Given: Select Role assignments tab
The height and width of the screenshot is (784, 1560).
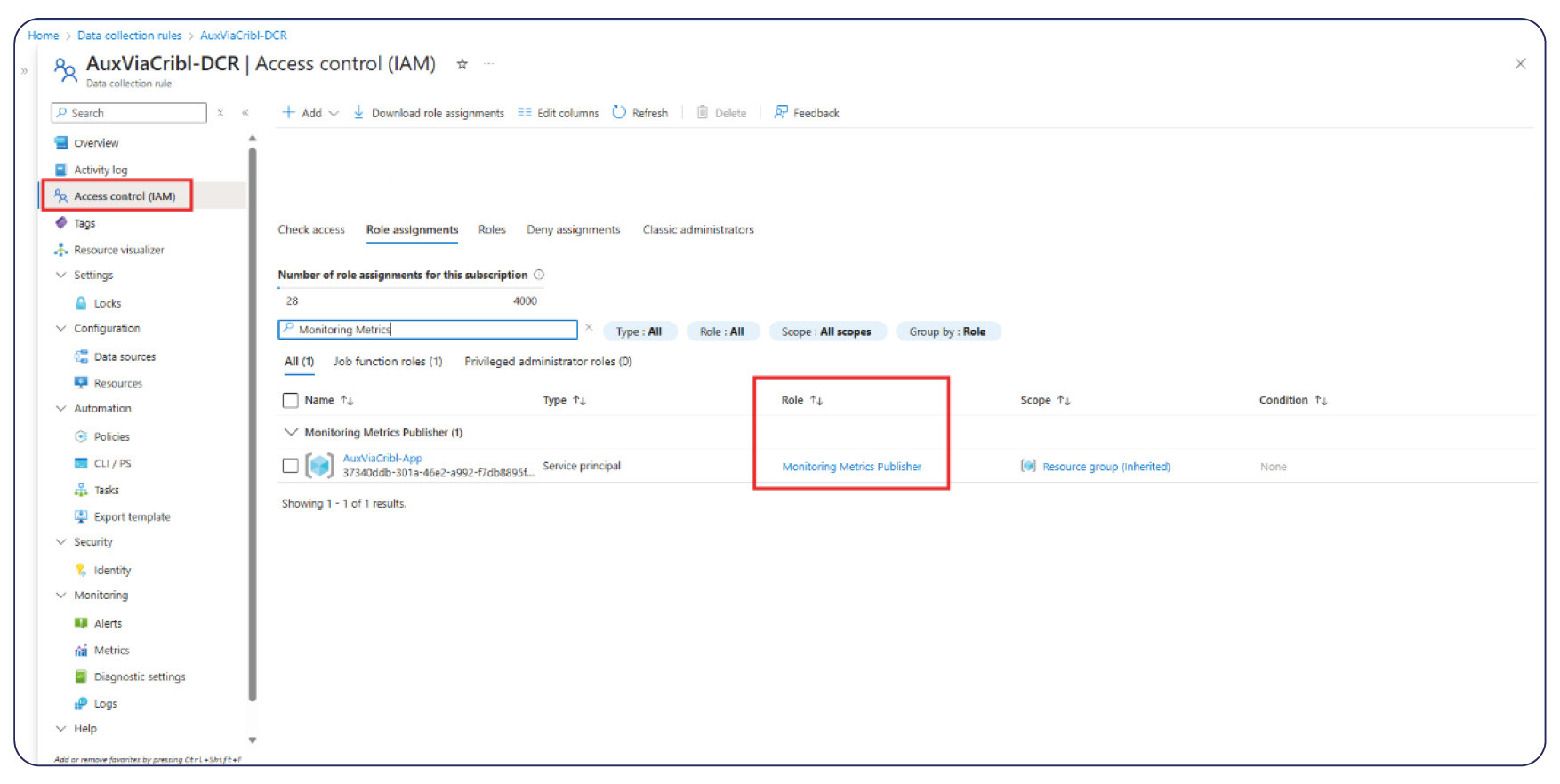Looking at the screenshot, I should pos(413,229).
